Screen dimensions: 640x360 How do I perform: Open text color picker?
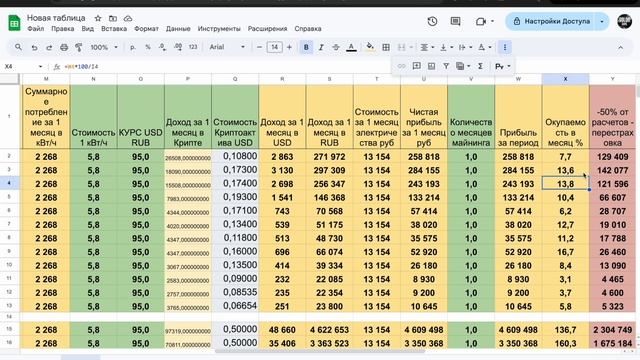[x=351, y=47]
